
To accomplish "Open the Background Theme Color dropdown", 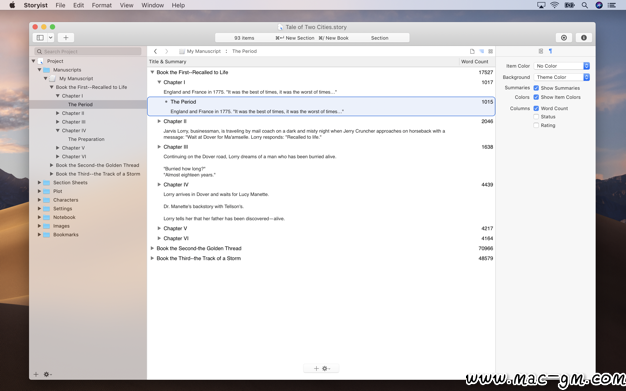I will point(562,77).
